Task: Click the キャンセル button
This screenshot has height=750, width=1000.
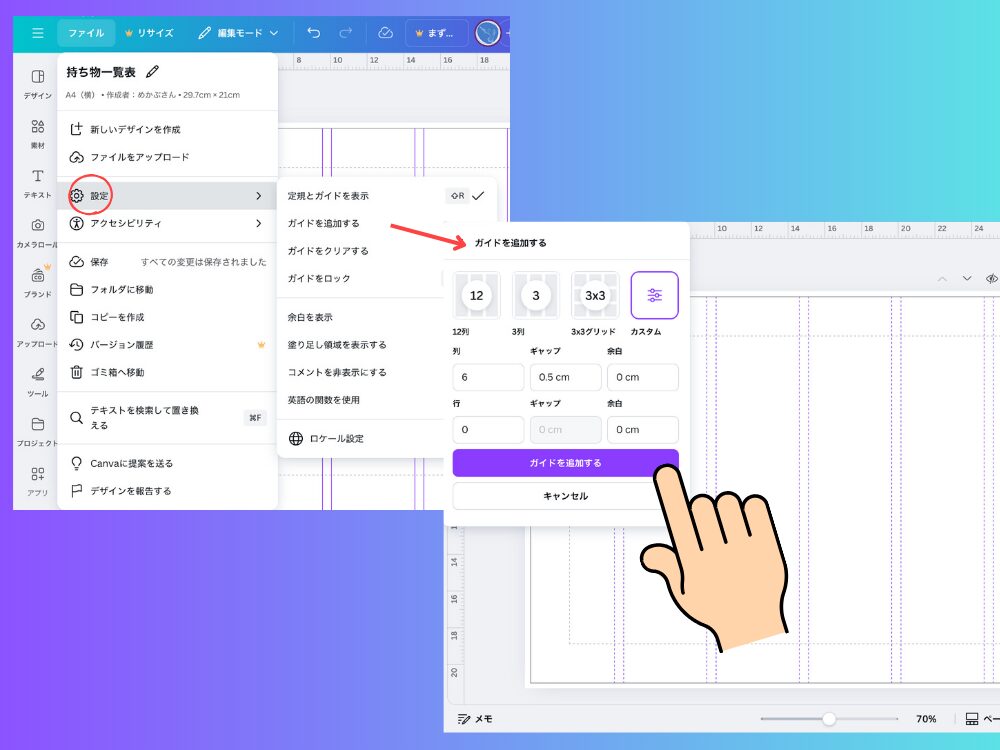Action: tap(565, 496)
